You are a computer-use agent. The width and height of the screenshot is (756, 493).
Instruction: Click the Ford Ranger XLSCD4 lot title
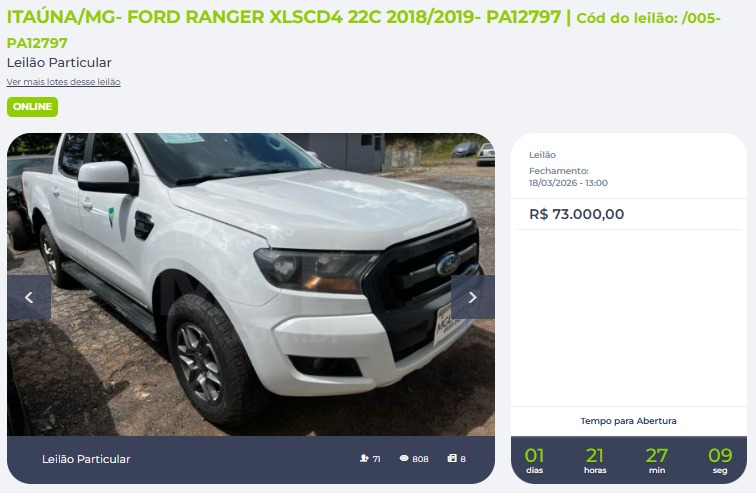[x=284, y=17]
